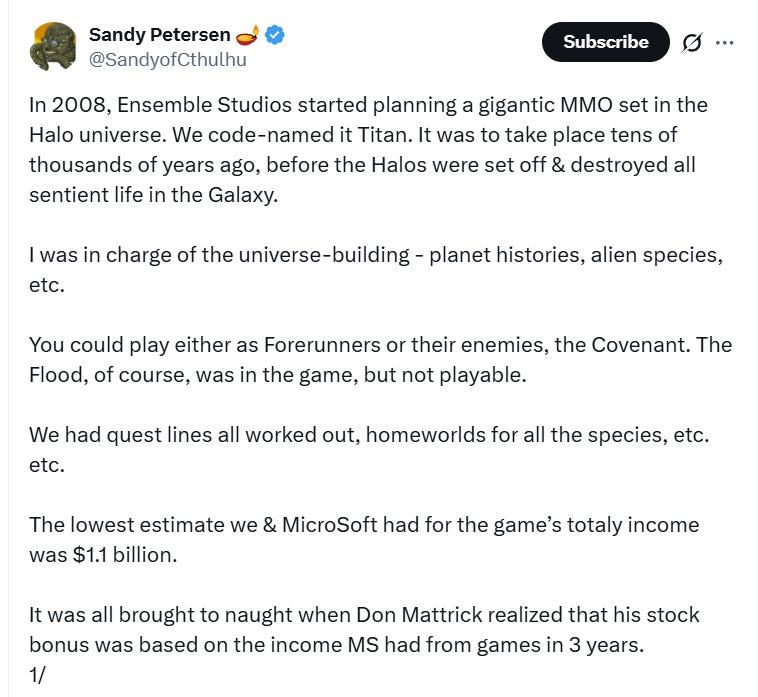Click the paragraph about Forerunners and Covenant
The width and height of the screenshot is (758, 697).
click(x=380, y=360)
